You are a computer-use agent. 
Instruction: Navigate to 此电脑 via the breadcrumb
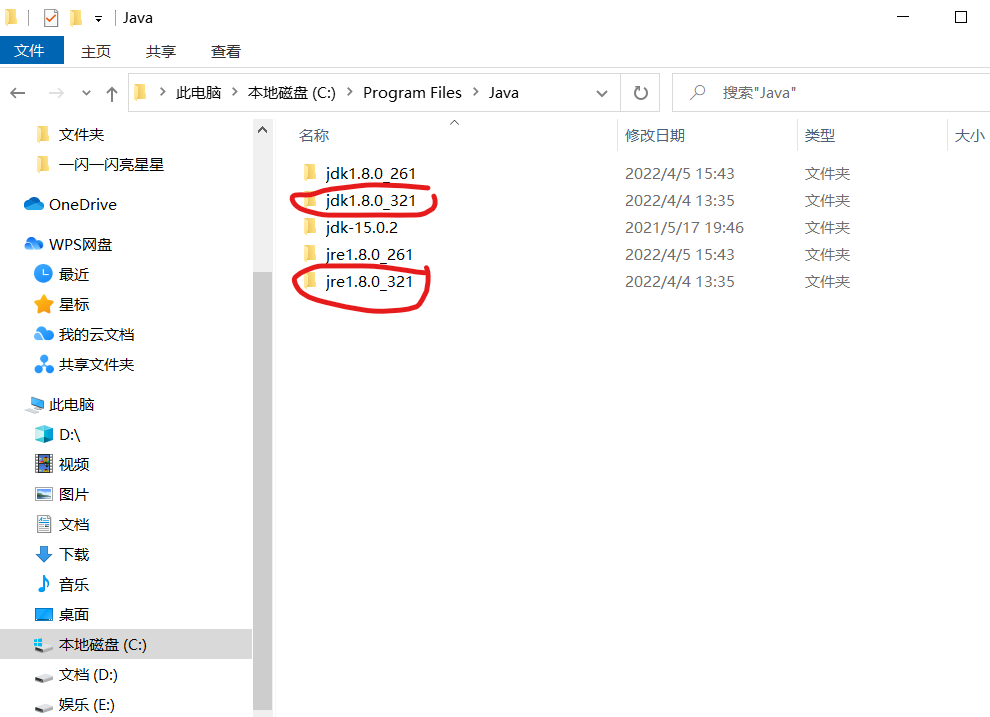tap(196, 92)
